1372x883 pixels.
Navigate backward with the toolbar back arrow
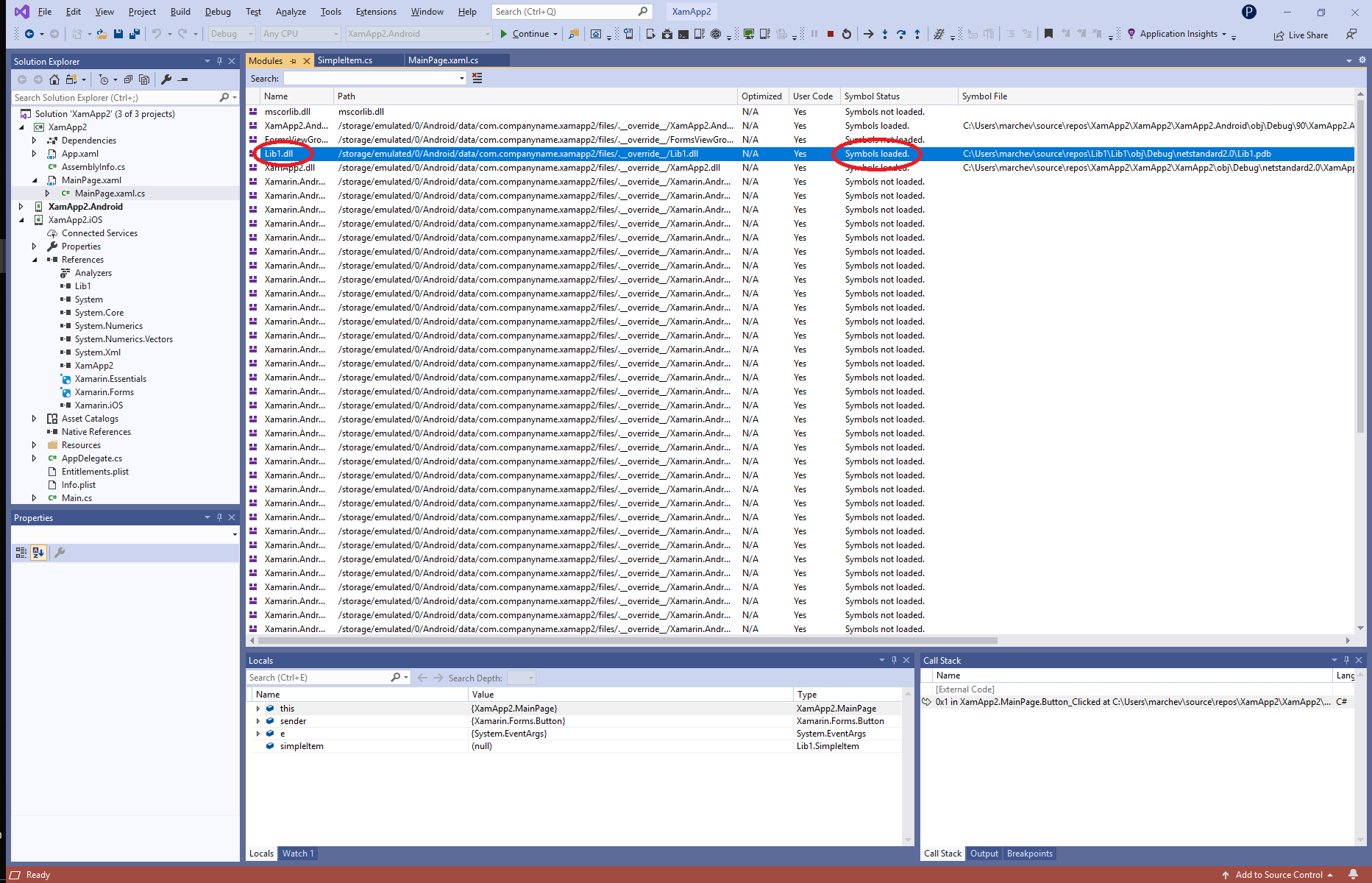[x=29, y=34]
